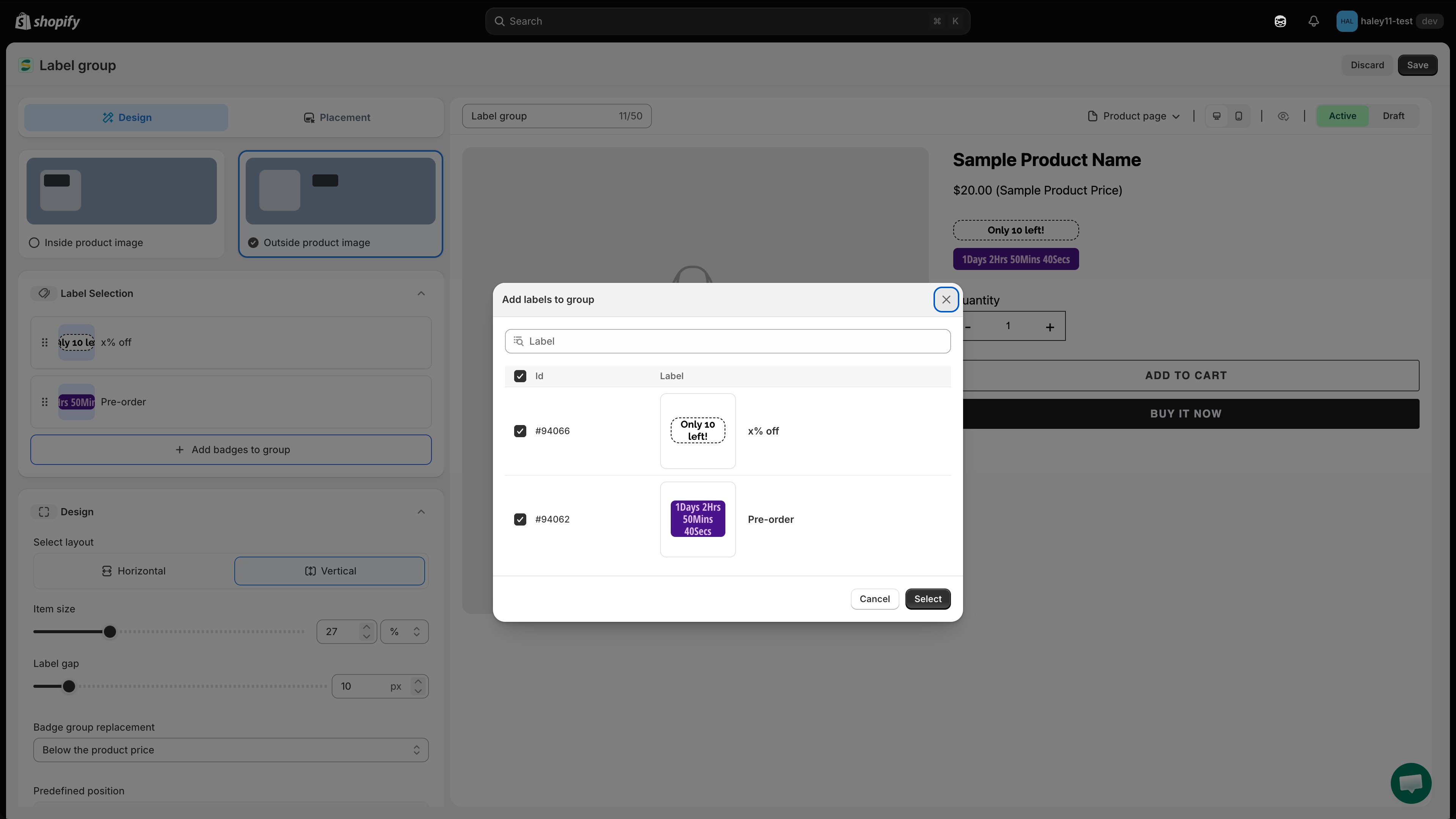Click the countdown timer label thumbnail in dialog
Screen dimensions: 1456x819
coord(698,519)
